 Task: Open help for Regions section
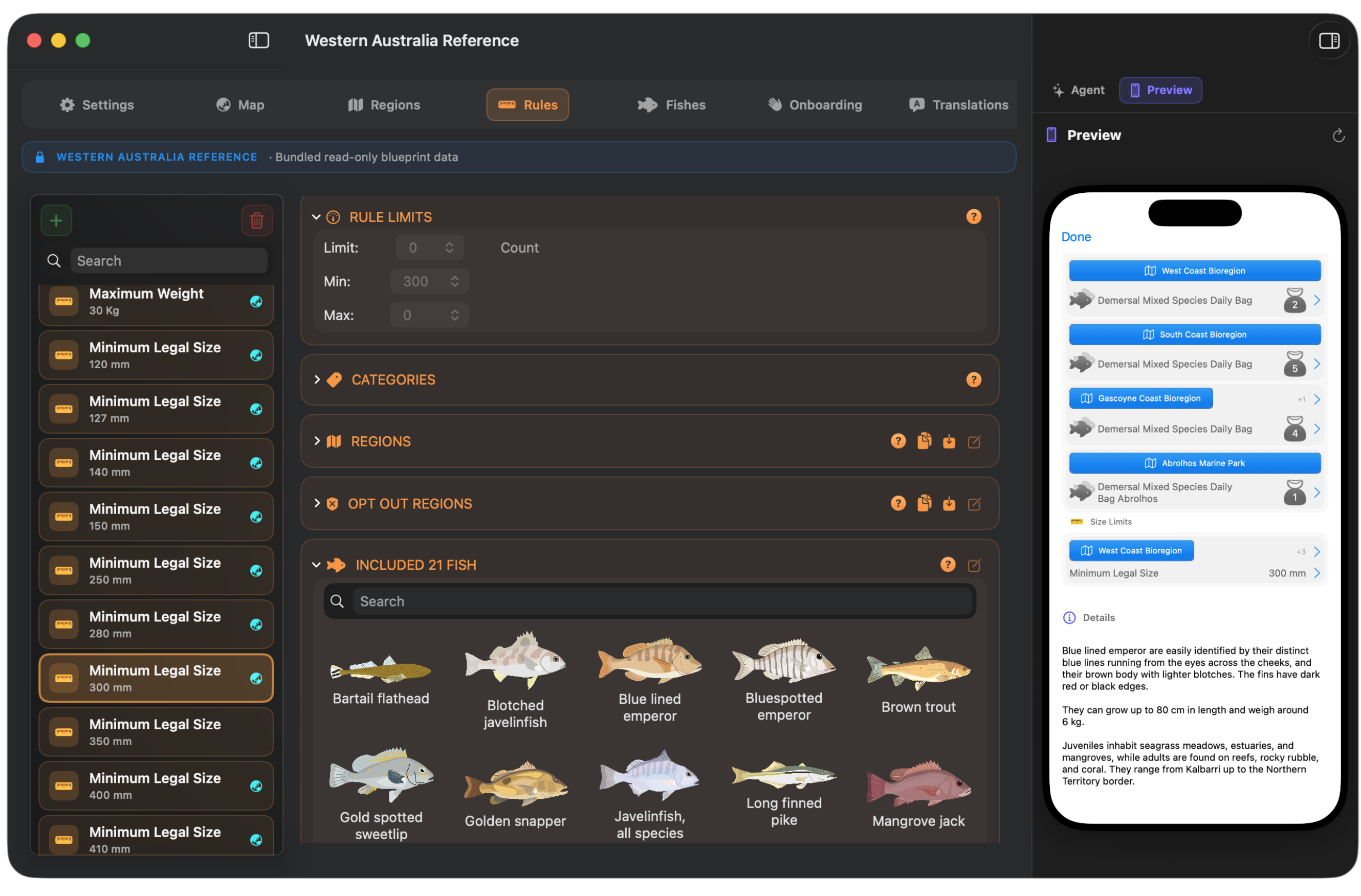coord(898,441)
